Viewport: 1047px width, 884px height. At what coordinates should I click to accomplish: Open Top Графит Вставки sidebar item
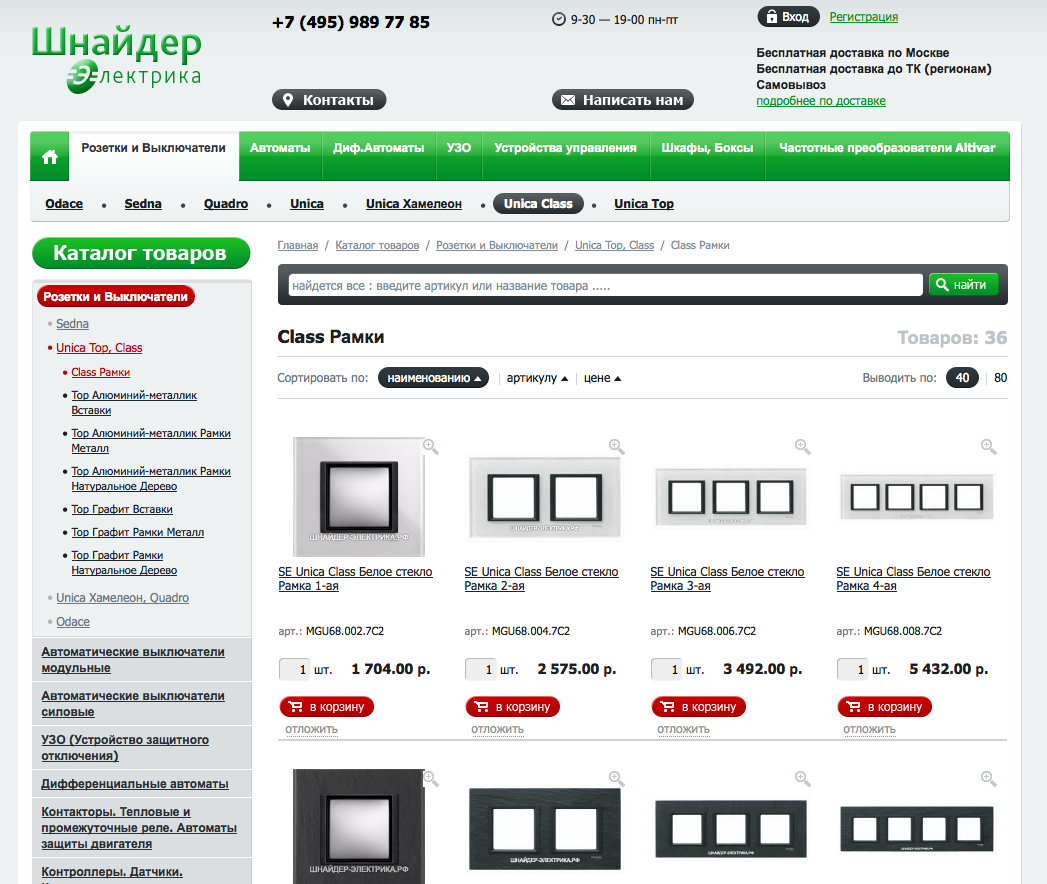tap(122, 509)
